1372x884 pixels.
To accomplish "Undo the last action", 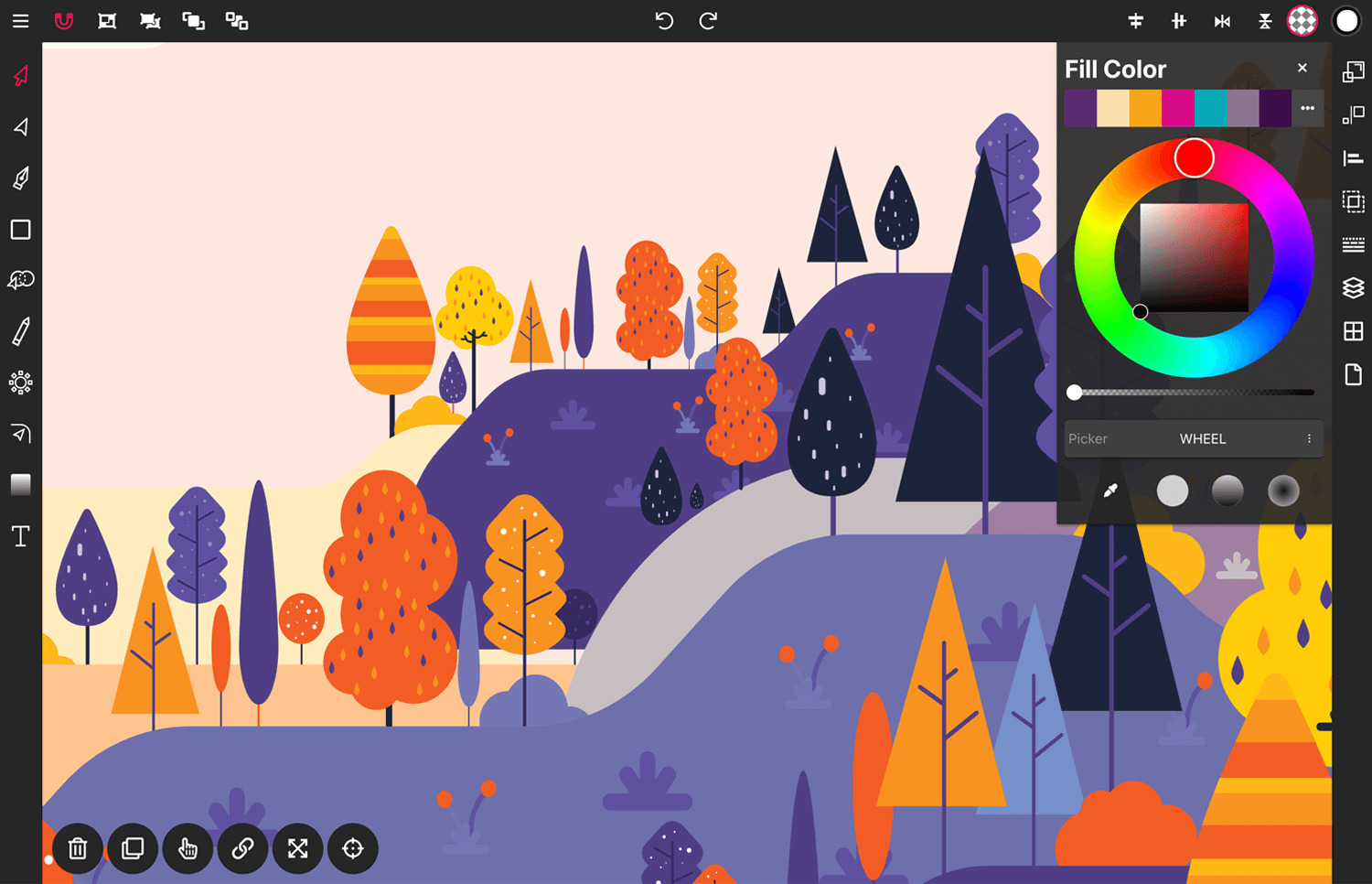I will (x=664, y=20).
